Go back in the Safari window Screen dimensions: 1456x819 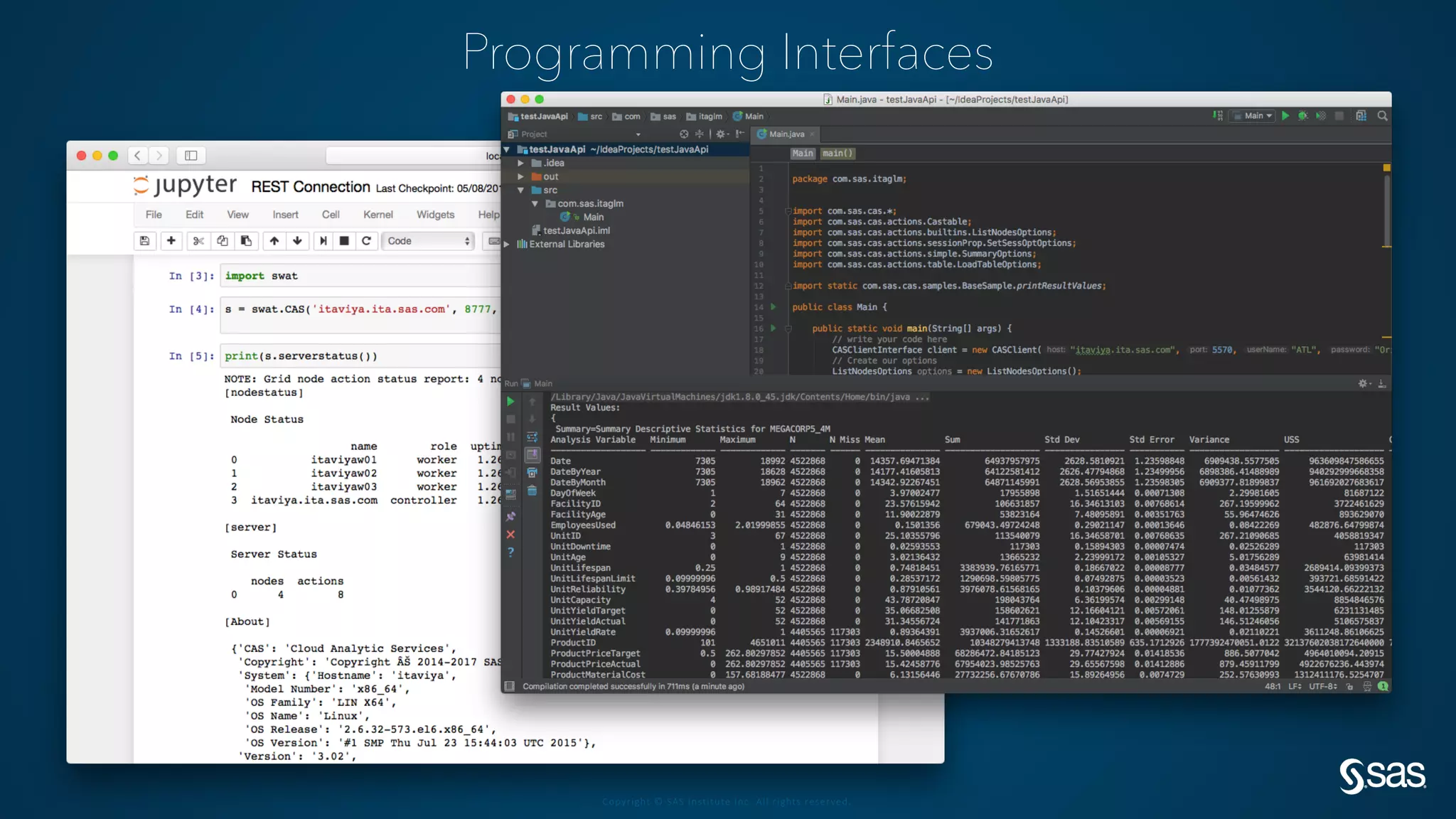click(x=138, y=155)
